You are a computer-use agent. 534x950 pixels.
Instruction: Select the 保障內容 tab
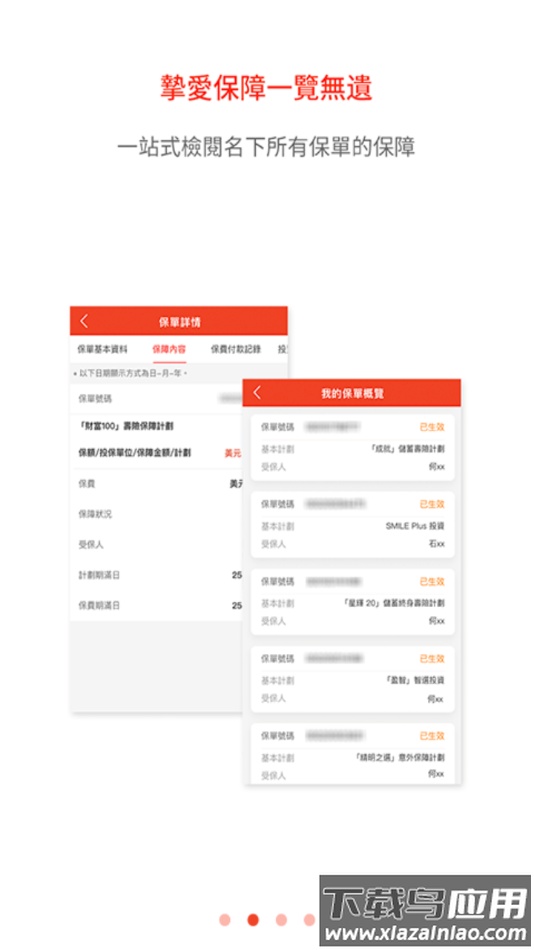coord(169,349)
